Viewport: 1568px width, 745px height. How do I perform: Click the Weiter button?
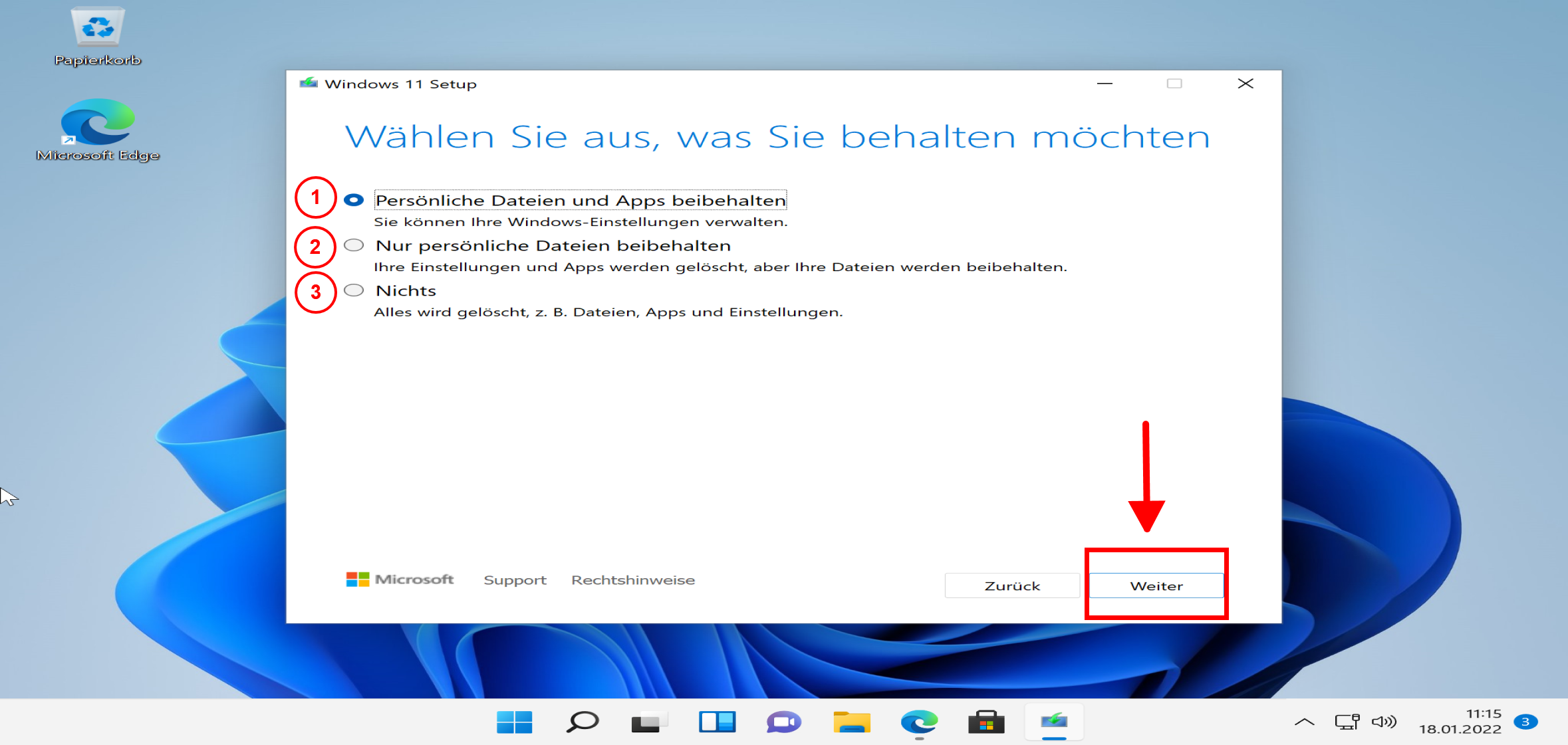pyautogui.click(x=1156, y=585)
